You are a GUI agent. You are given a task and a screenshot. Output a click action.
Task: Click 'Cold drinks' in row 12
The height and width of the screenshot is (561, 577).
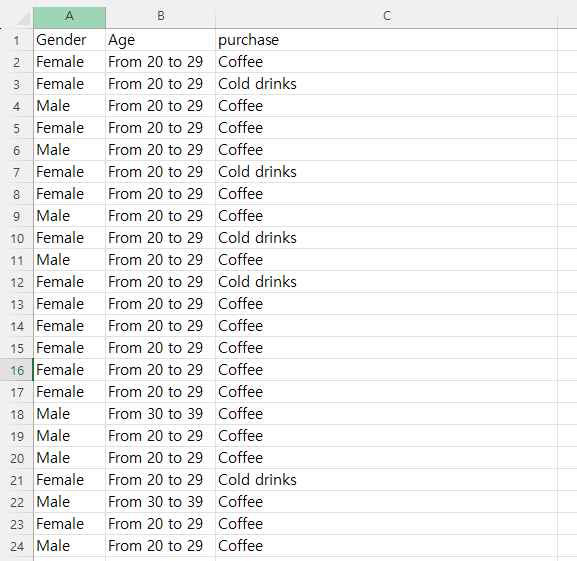pyautogui.click(x=257, y=282)
